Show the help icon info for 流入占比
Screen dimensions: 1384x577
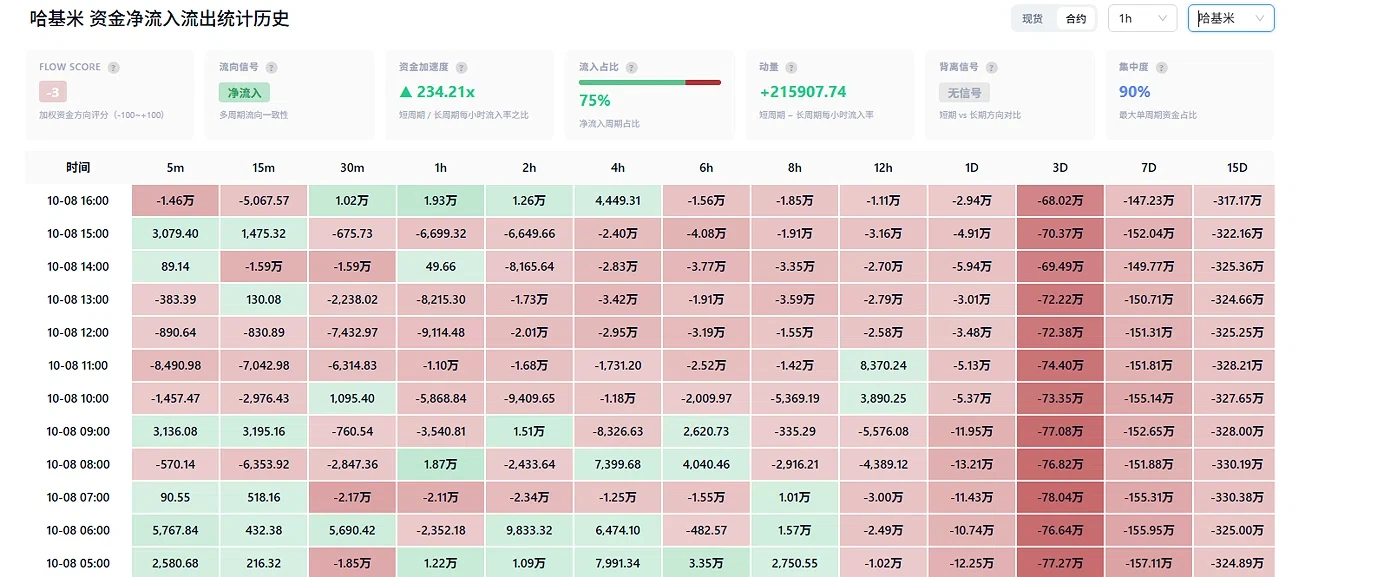click(632, 68)
